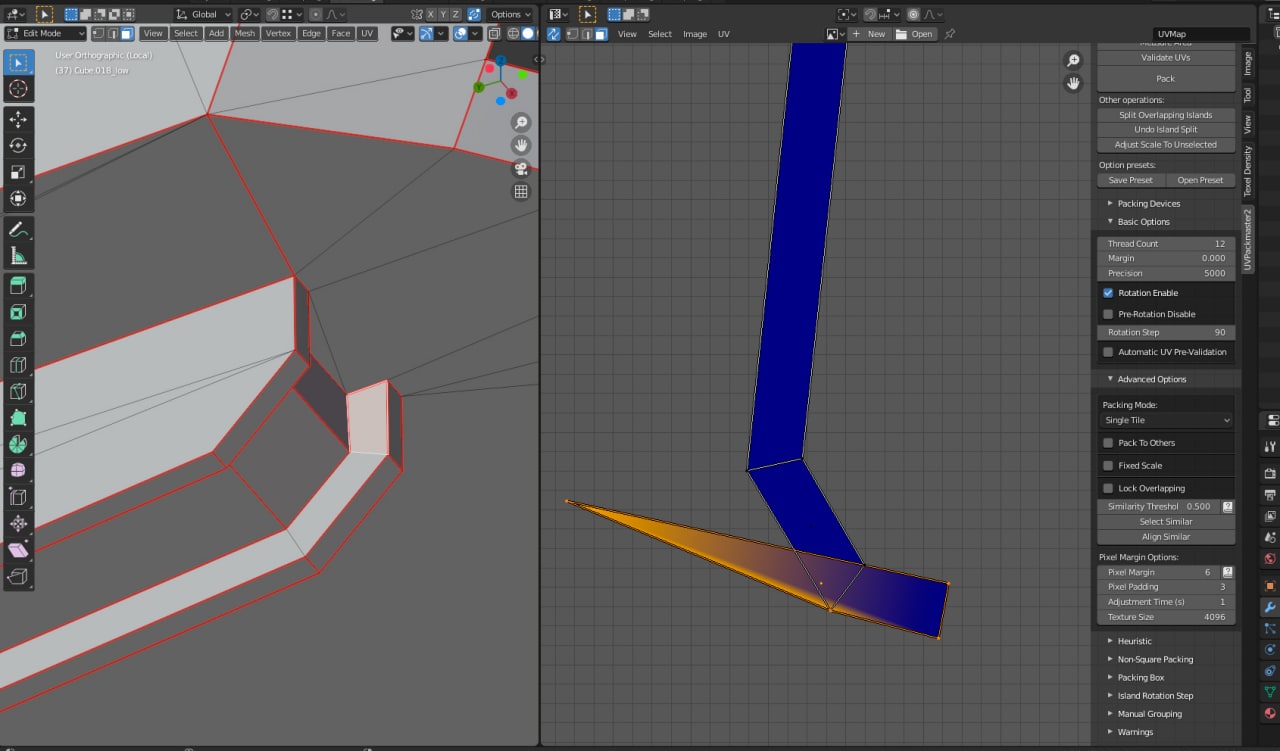
Task: Toggle Pack To Others checkbox
Action: [x=1108, y=443]
